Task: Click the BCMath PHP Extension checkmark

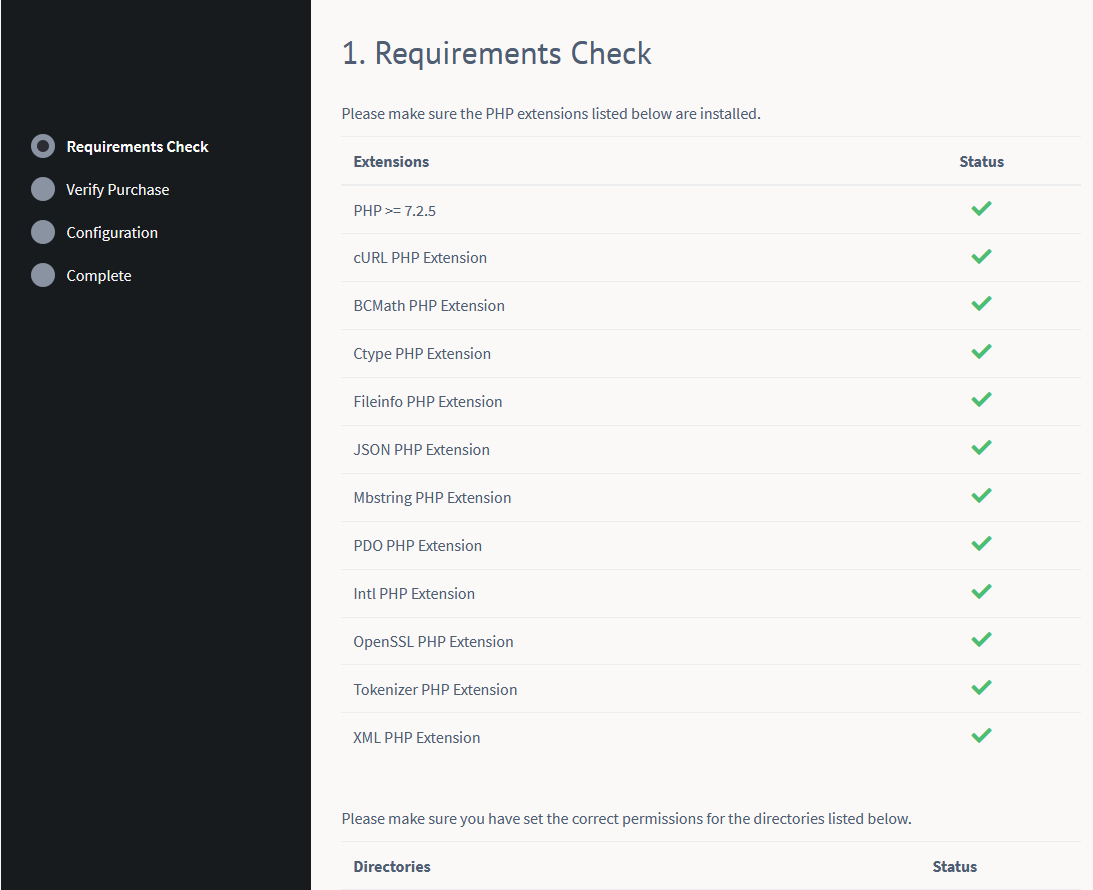Action: [981, 304]
